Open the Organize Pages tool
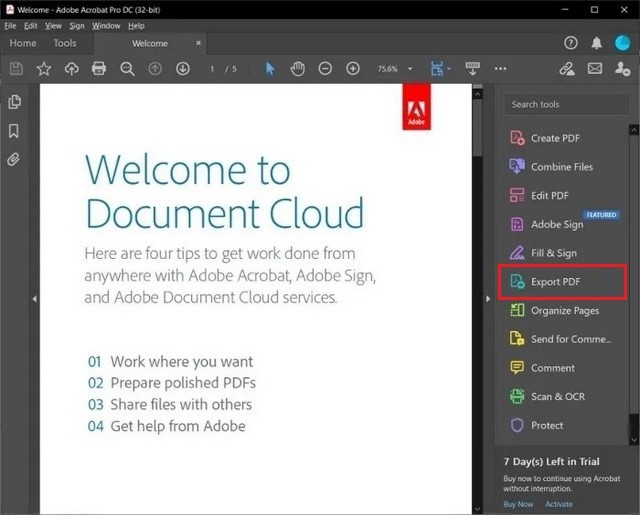The image size is (640, 515). (554, 311)
